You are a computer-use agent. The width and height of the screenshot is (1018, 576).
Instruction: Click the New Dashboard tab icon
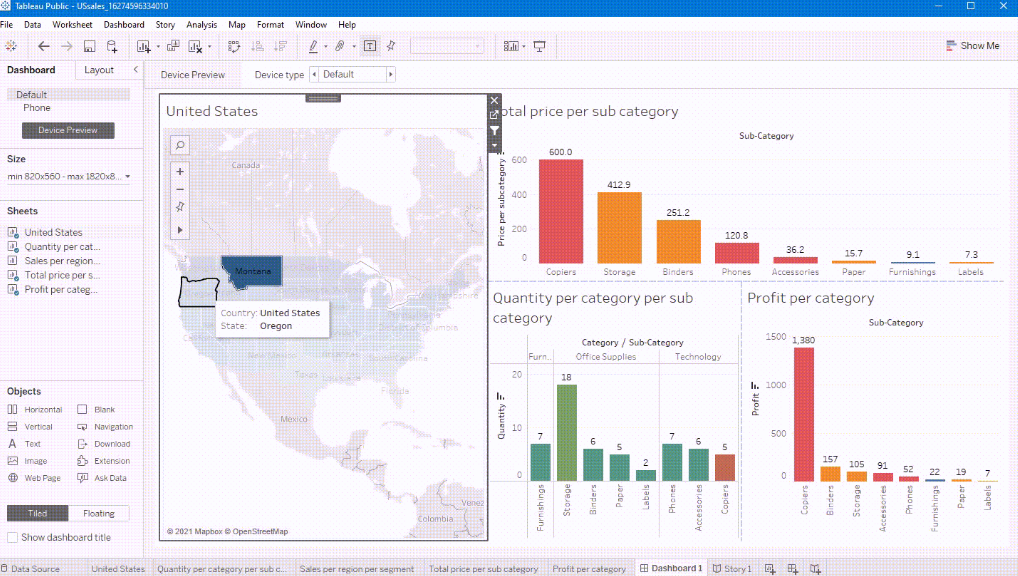click(x=793, y=569)
